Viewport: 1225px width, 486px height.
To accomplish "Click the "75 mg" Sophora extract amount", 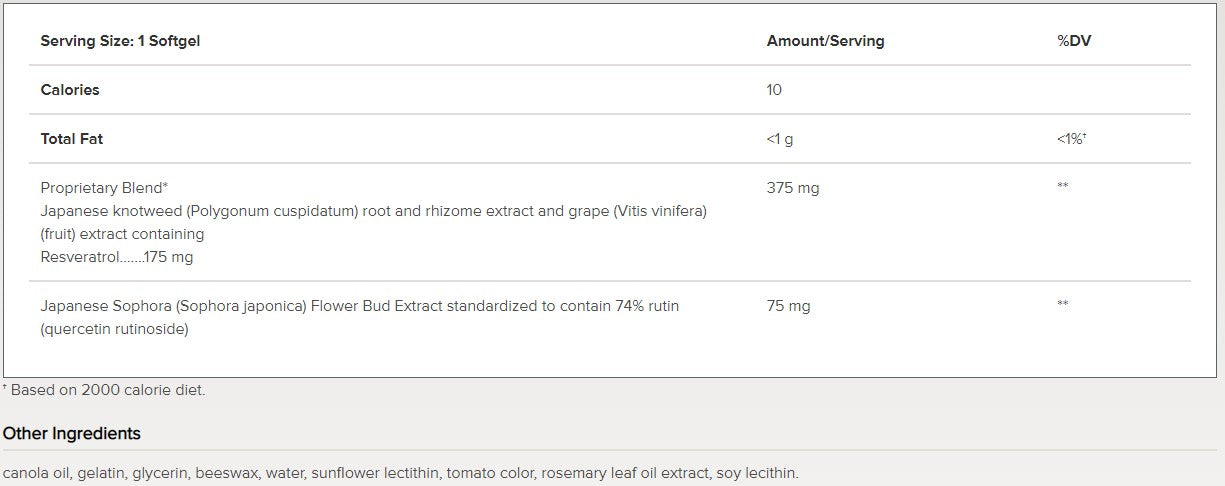I will [x=789, y=306].
